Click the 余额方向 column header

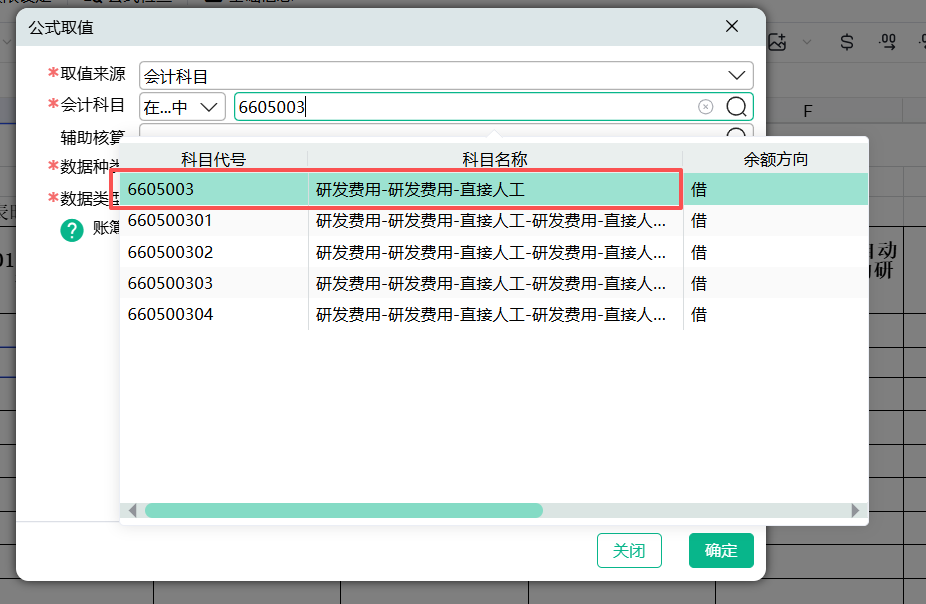775,159
